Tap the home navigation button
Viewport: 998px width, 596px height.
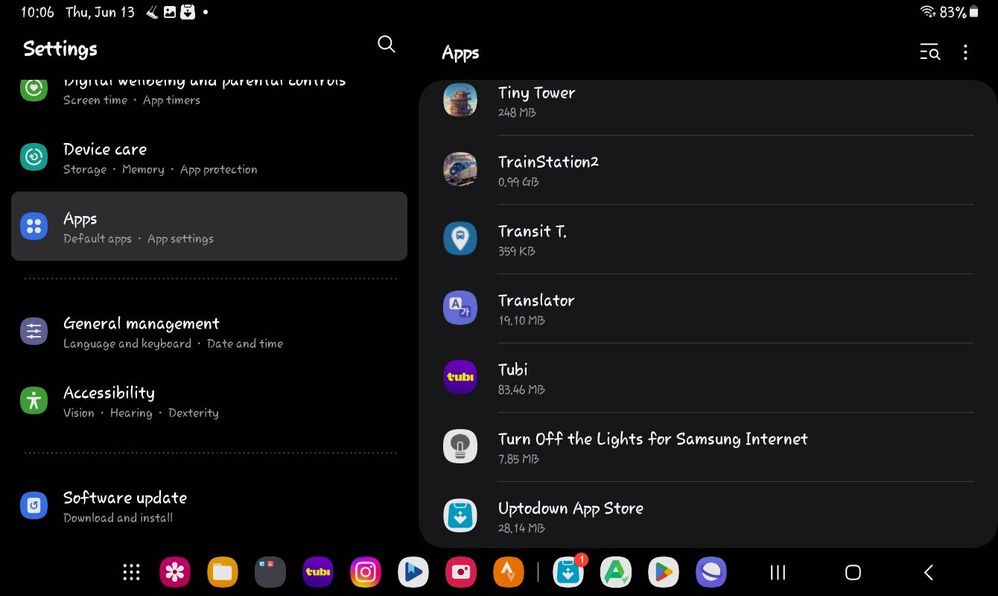[853, 572]
